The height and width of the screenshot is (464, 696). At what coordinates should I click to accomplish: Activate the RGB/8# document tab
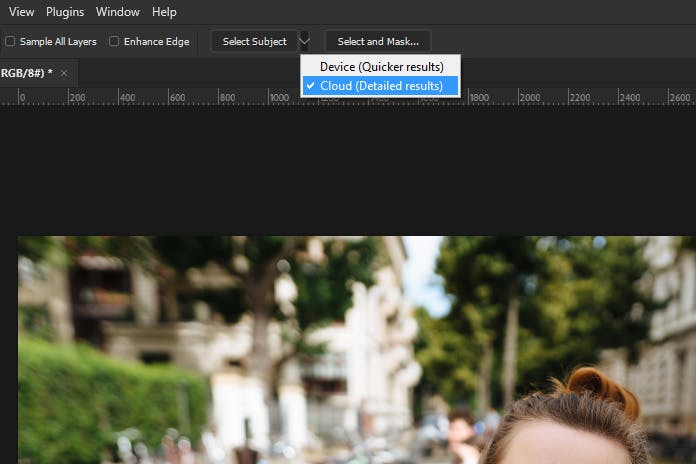27,73
